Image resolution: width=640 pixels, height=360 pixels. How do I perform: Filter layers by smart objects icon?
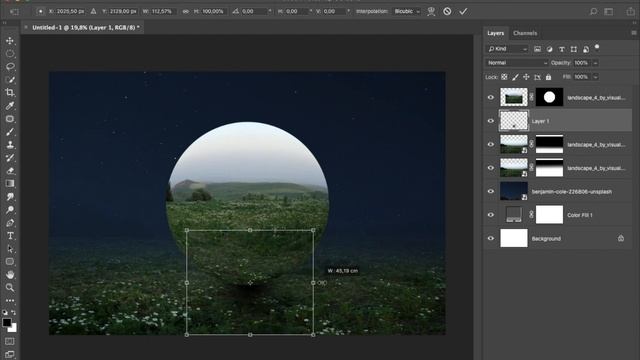586,49
